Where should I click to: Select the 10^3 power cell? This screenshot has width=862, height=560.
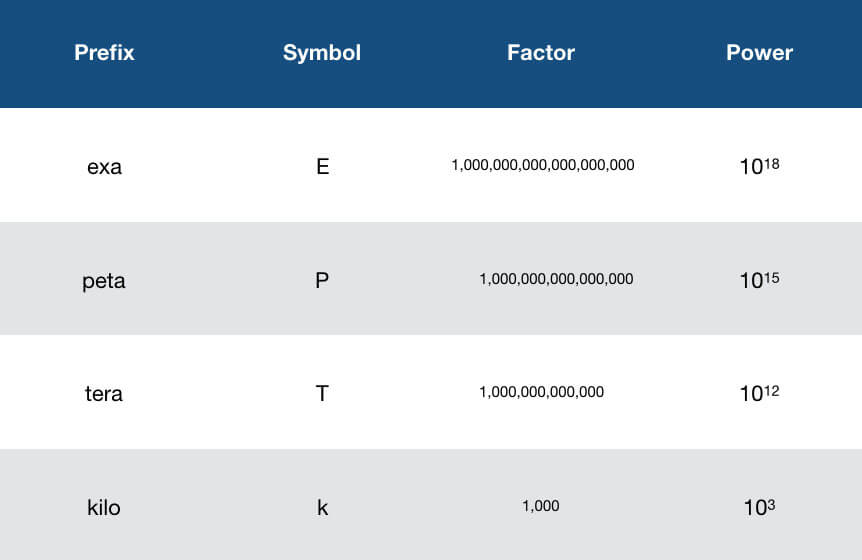[x=759, y=507]
